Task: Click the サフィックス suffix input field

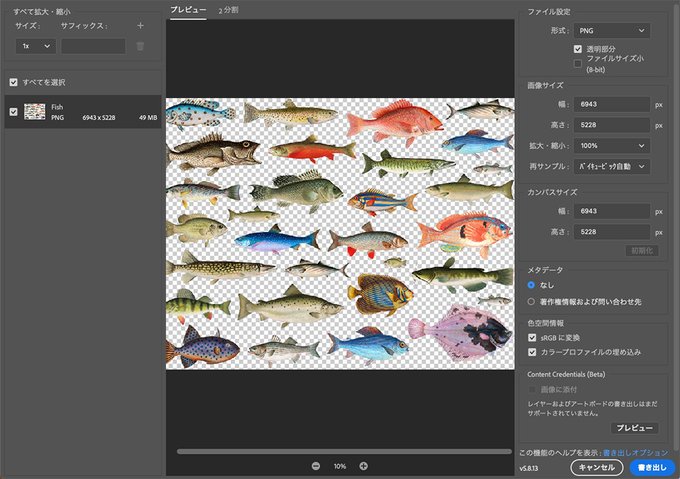Action: (x=93, y=46)
